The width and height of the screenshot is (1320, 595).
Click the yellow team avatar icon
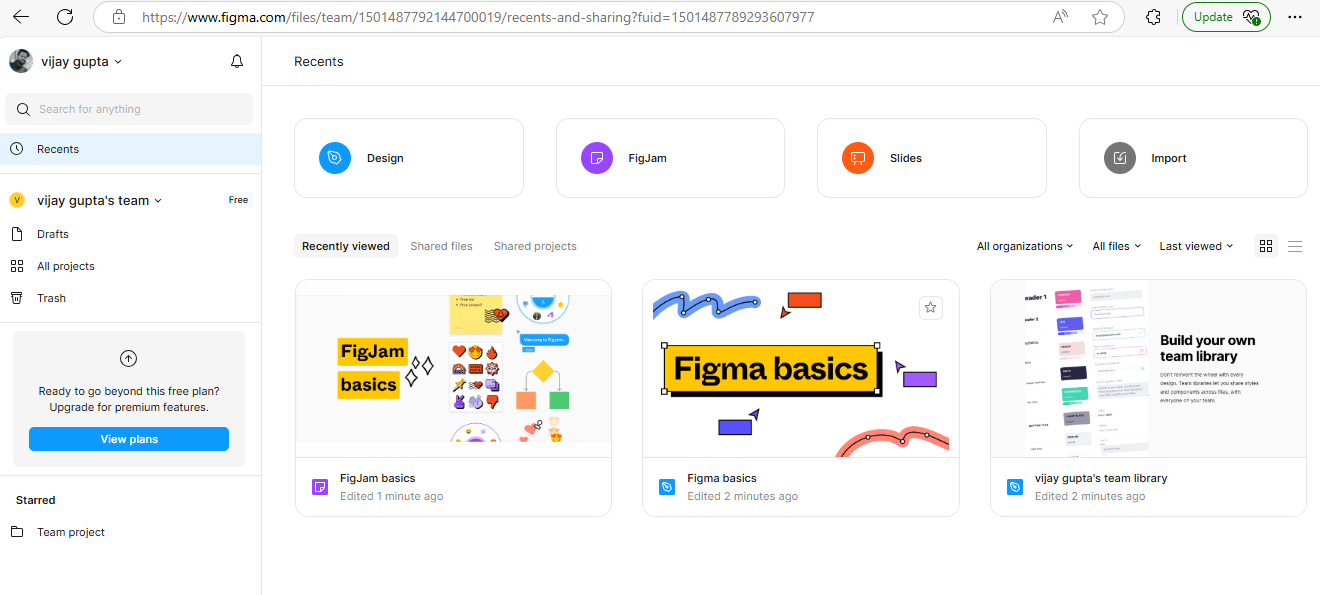(17, 200)
